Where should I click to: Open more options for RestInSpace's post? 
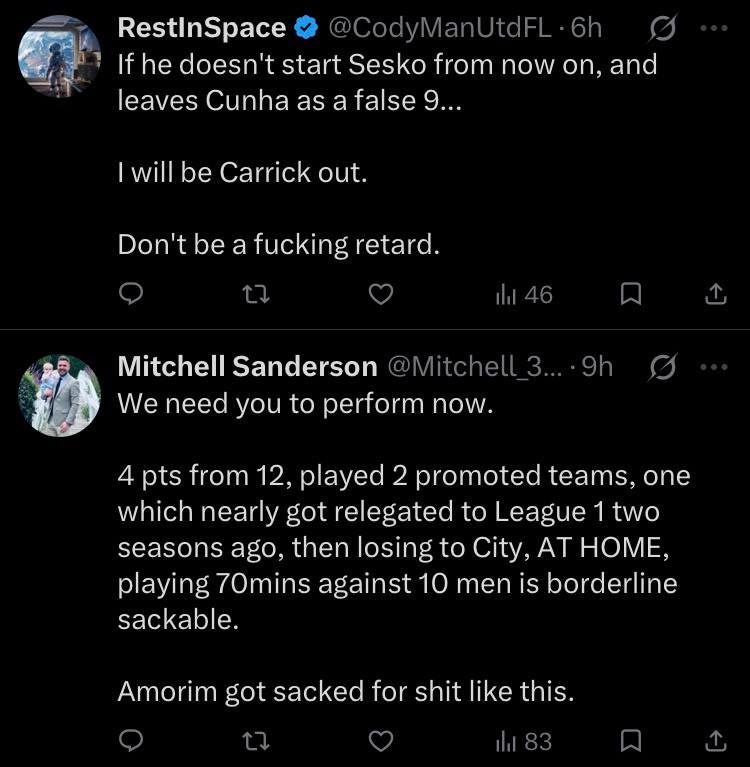(x=714, y=28)
